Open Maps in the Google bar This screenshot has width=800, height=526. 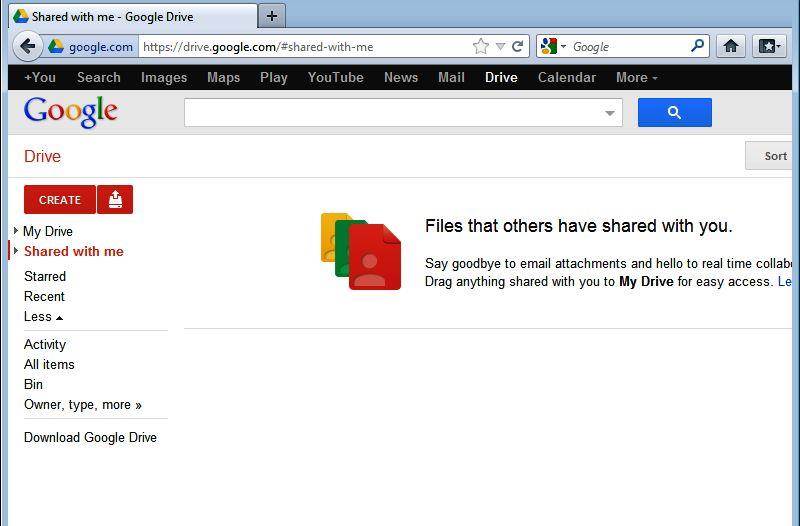223,78
